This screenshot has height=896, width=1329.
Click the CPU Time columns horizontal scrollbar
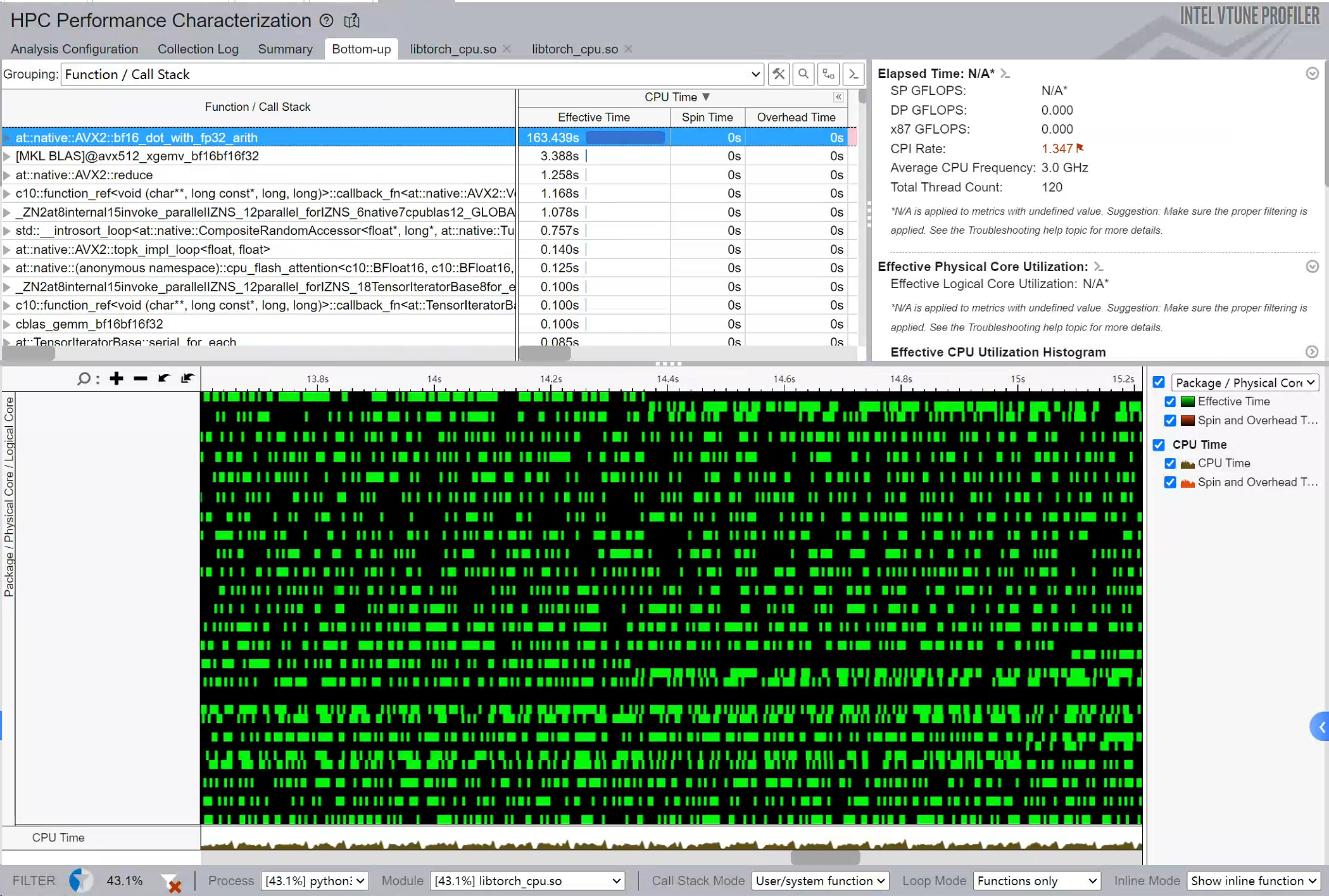tap(545, 354)
